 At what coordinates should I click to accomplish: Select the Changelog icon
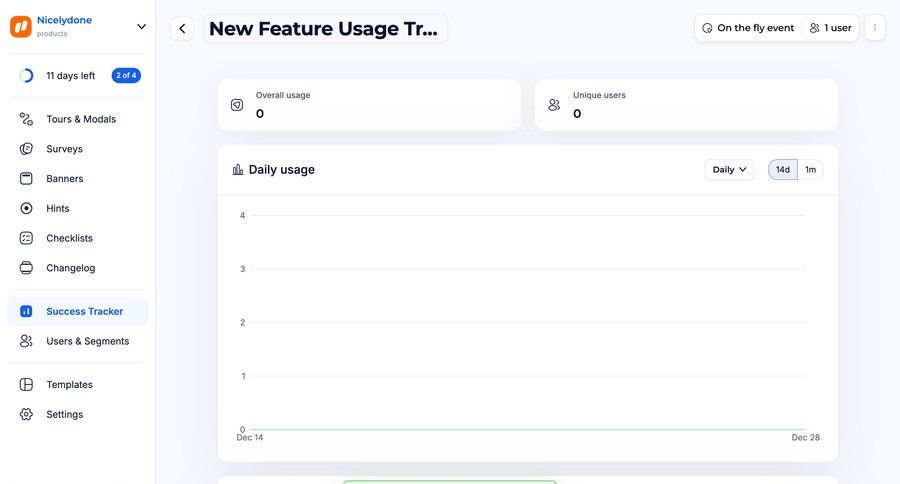26,268
